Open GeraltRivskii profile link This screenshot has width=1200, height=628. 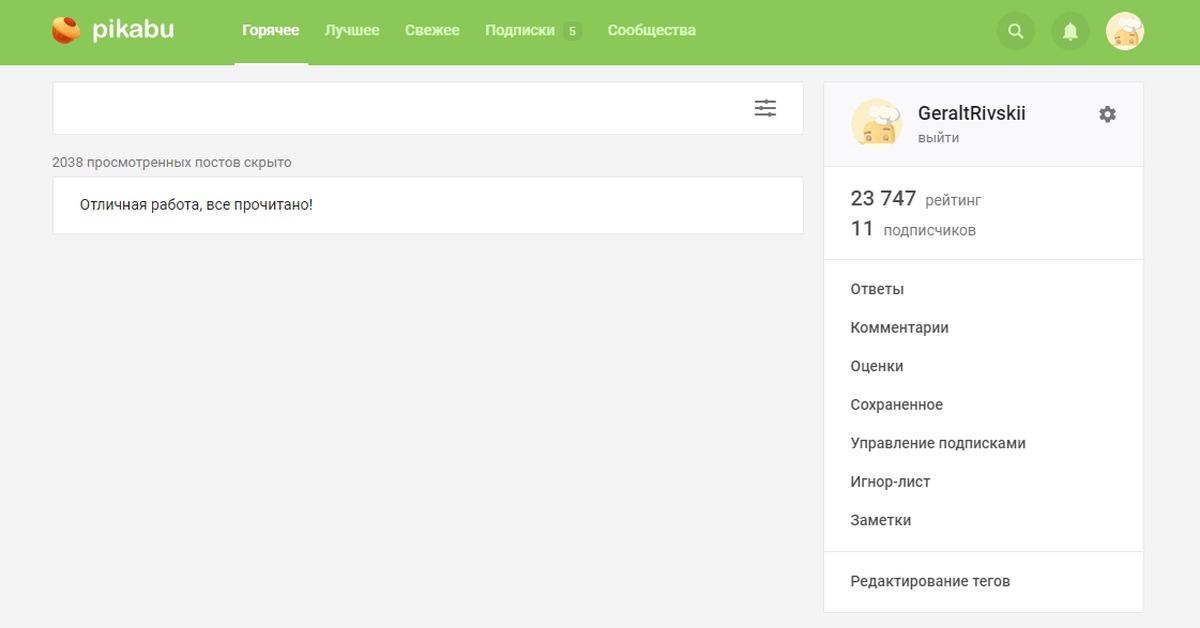pos(971,113)
